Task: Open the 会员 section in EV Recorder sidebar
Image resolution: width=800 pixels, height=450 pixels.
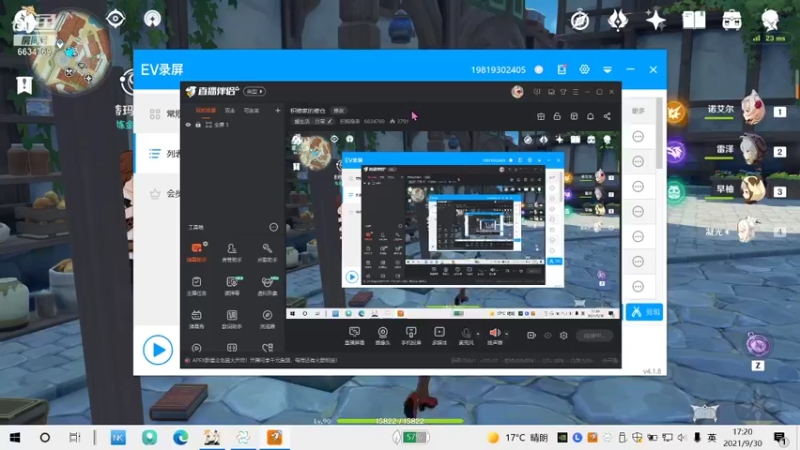Action: pyautogui.click(x=158, y=193)
